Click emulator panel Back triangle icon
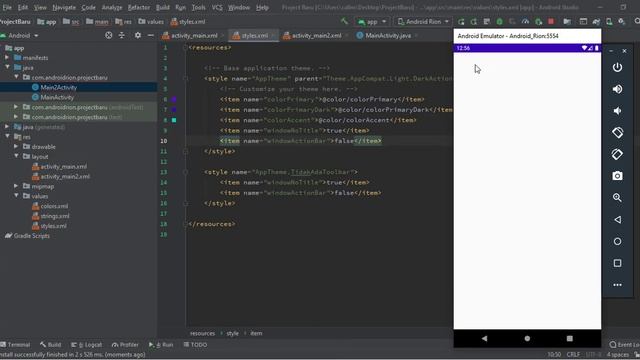This screenshot has height=360, width=640. (x=617, y=220)
